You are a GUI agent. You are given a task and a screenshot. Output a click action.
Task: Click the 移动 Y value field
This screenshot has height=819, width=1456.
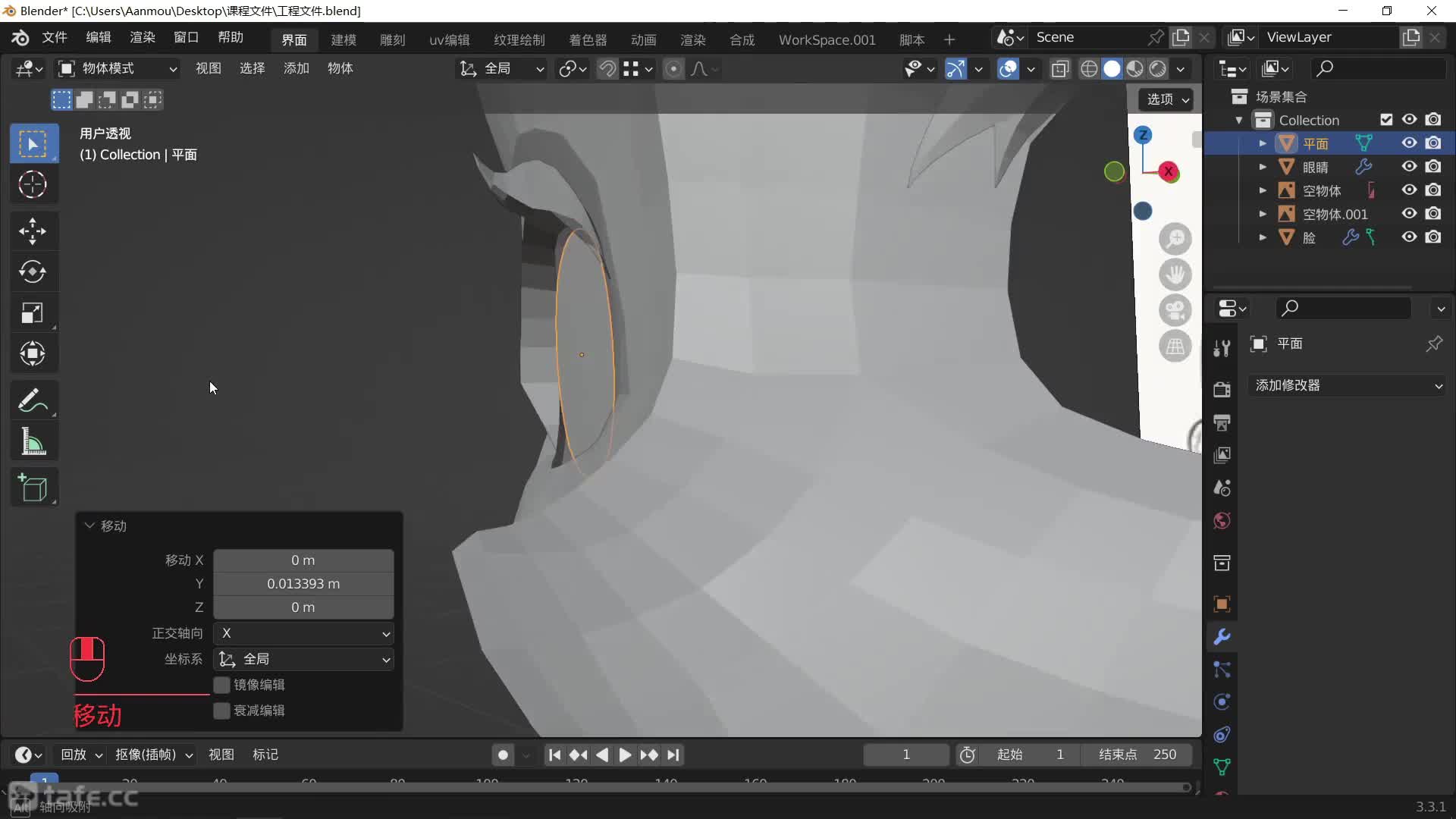[x=303, y=584]
